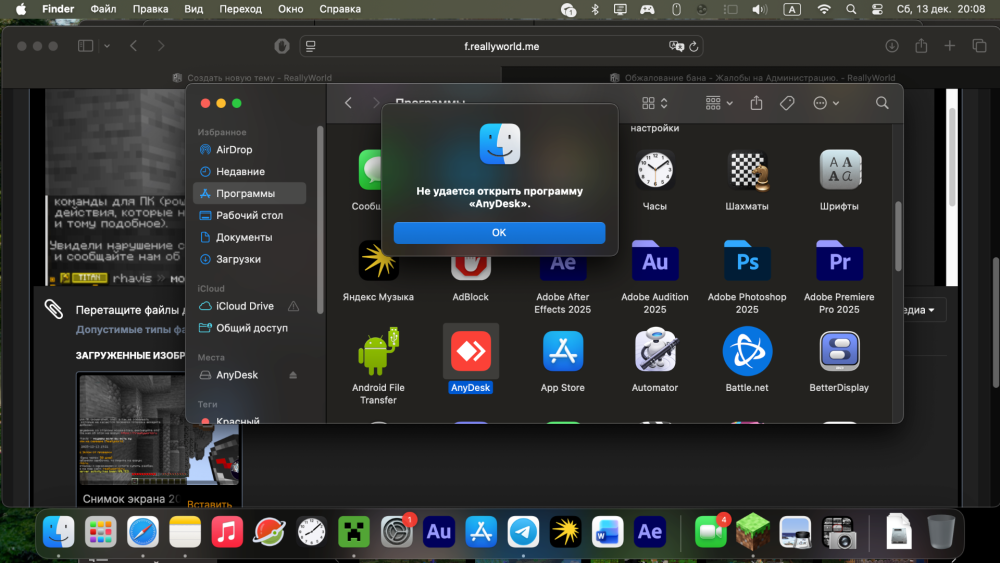Click Finder share toolbar button
Image resolution: width=1000 pixels, height=563 pixels.
tap(756, 103)
